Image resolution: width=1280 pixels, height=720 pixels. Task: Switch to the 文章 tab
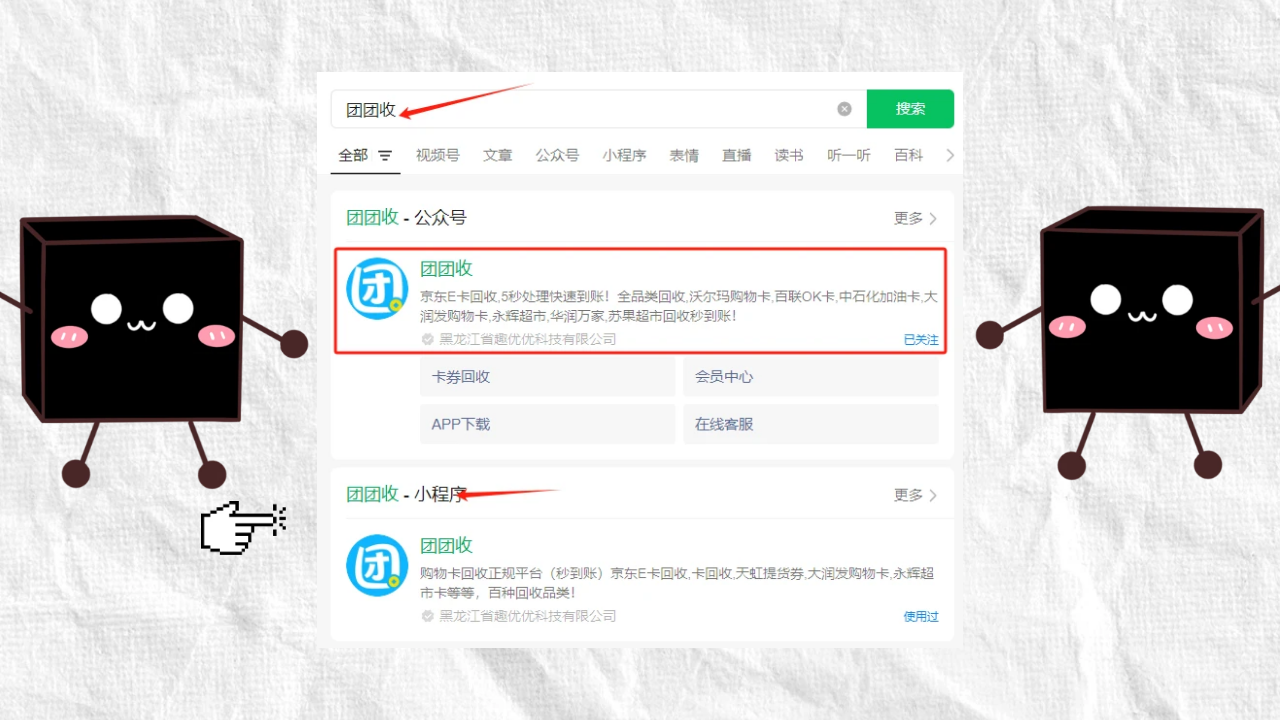click(497, 155)
